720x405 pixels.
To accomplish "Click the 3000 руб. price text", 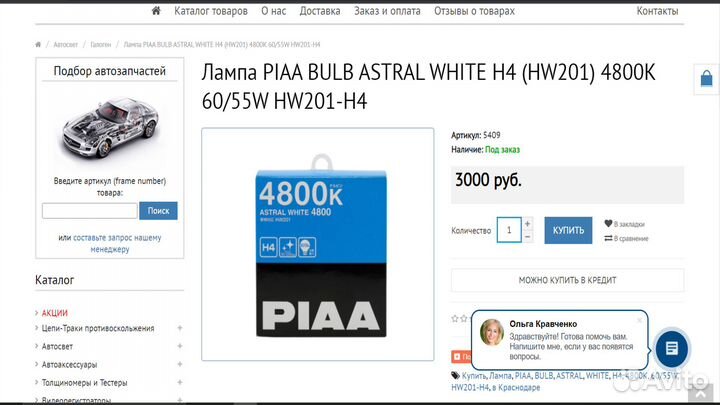I will pos(488,180).
